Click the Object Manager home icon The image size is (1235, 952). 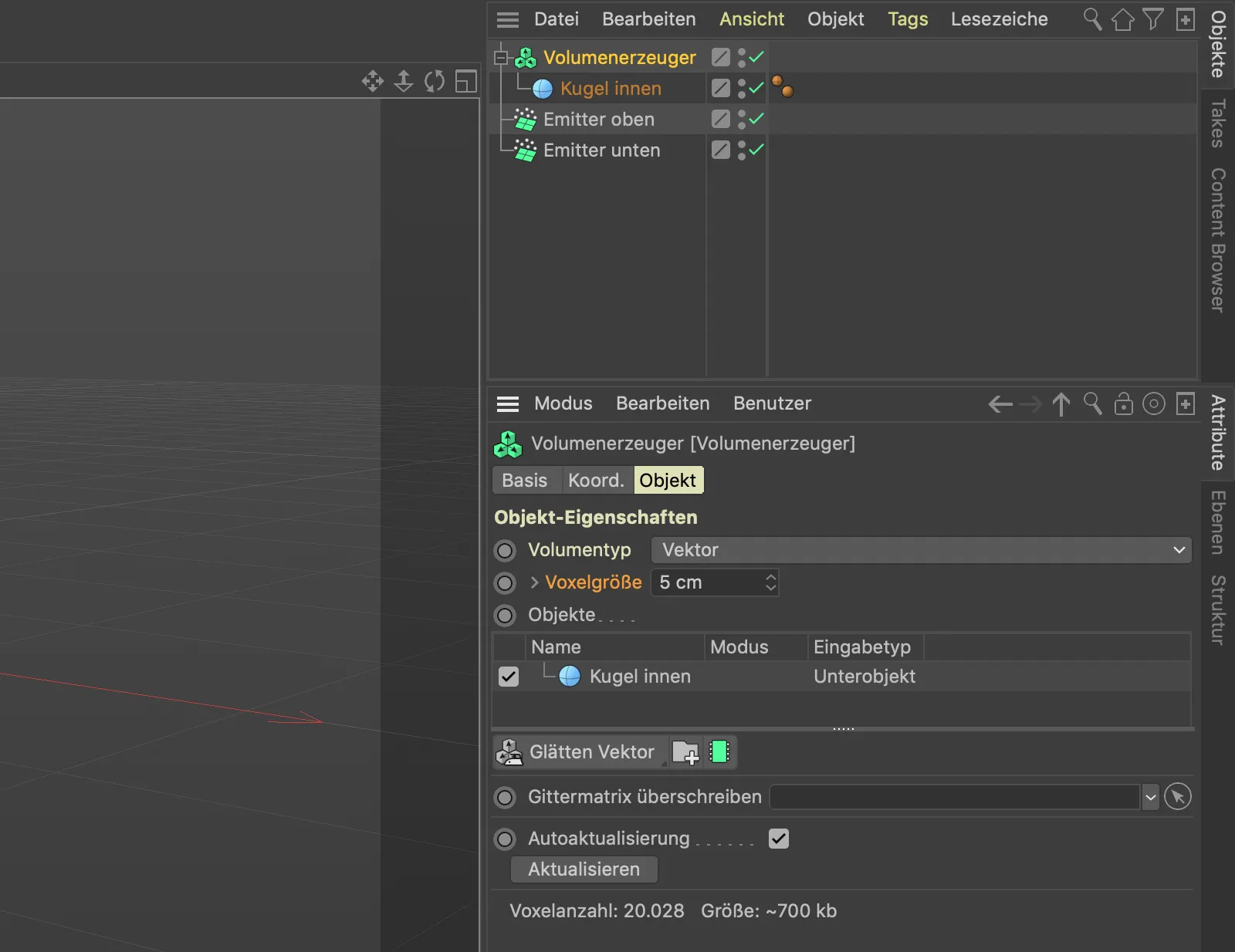click(1123, 19)
